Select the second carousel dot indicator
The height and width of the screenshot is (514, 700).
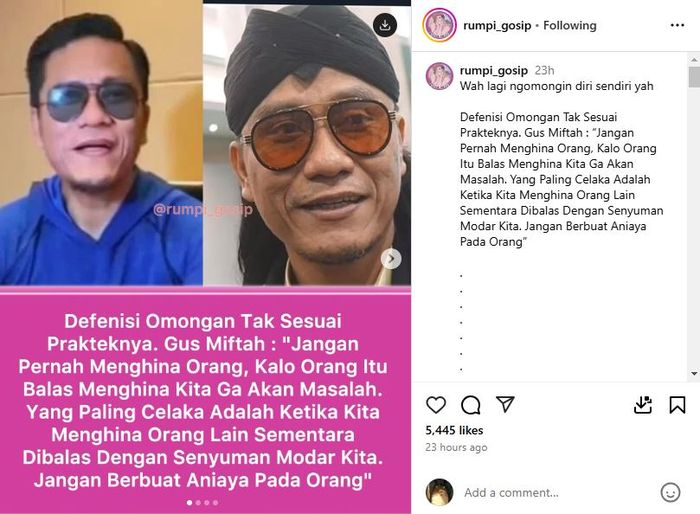click(198, 503)
